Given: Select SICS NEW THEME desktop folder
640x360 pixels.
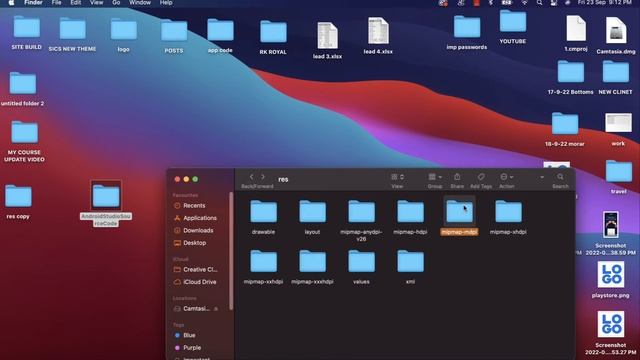Looking at the screenshot, I should click(73, 28).
